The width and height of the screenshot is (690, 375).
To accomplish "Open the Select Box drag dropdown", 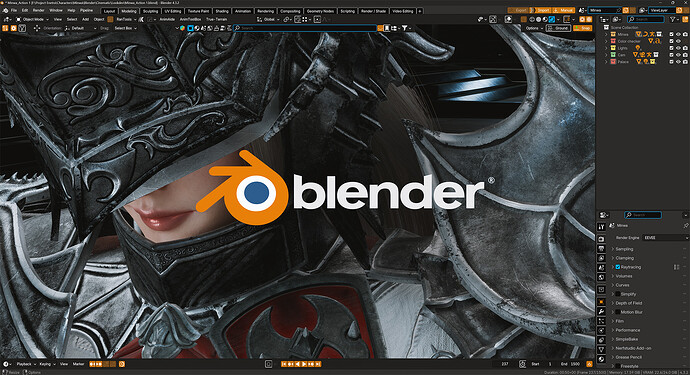I will (x=125, y=28).
